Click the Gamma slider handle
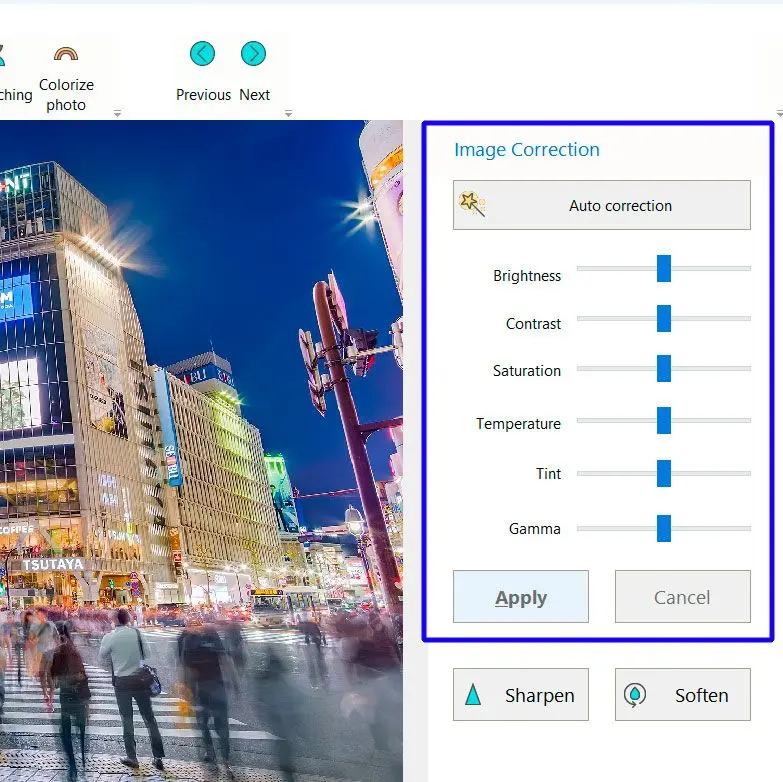Viewport: 783px width, 782px height. 663,528
